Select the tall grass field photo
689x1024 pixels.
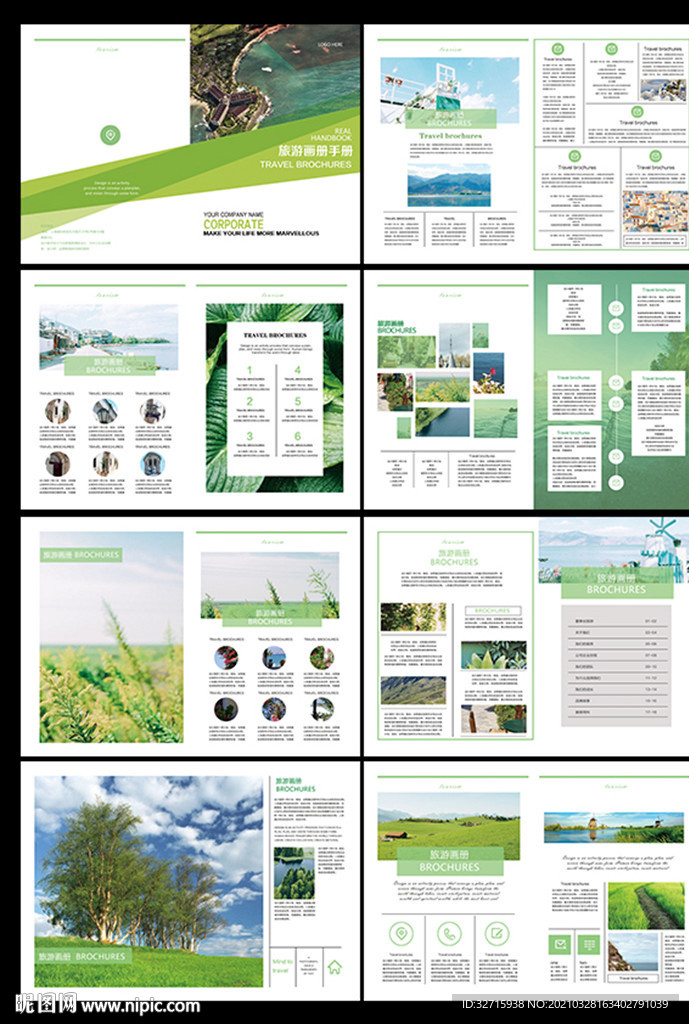[x=111, y=637]
